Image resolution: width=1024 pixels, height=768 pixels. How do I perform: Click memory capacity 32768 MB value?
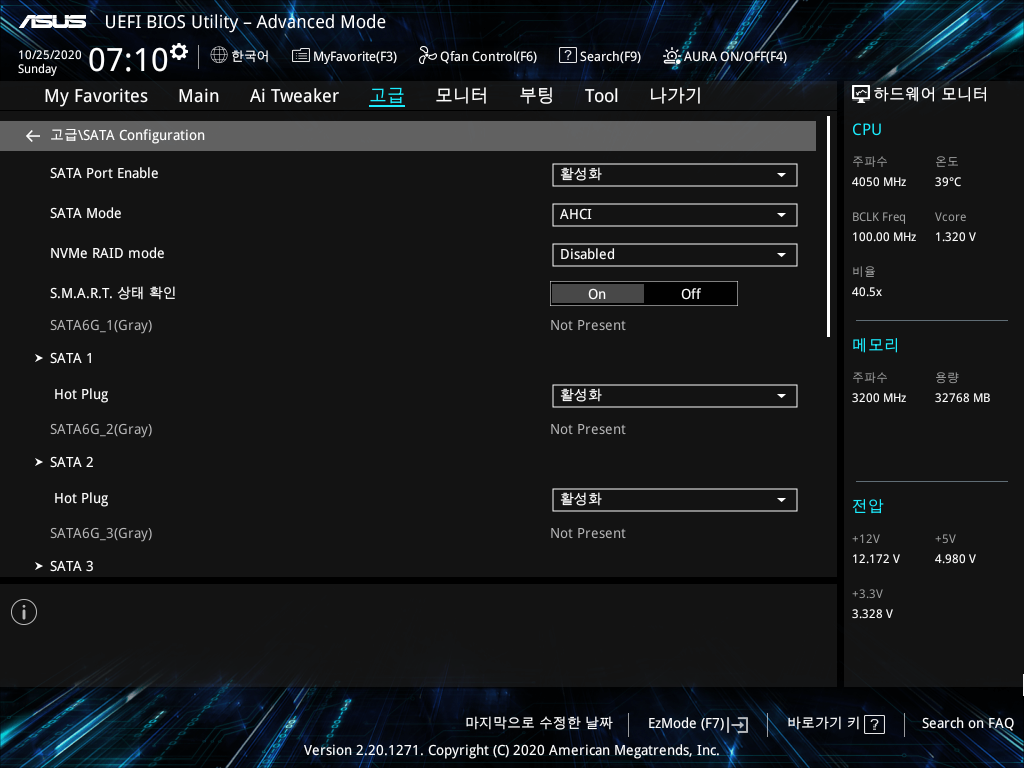pyautogui.click(x=962, y=398)
